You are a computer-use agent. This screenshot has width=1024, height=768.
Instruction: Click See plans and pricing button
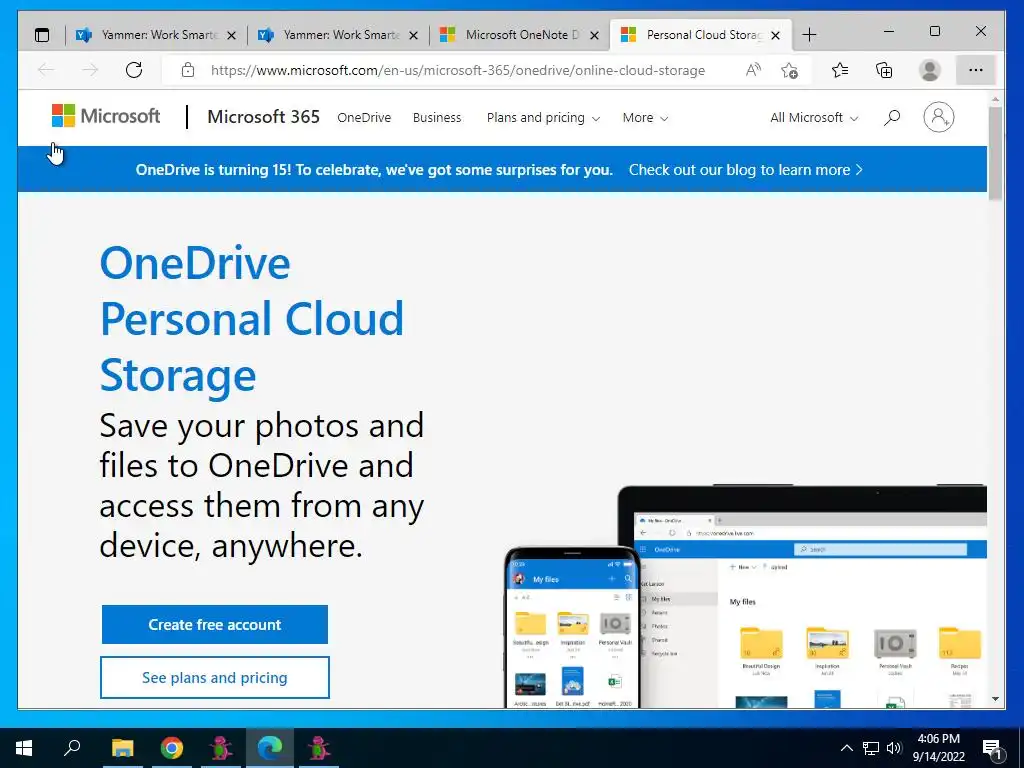(215, 678)
